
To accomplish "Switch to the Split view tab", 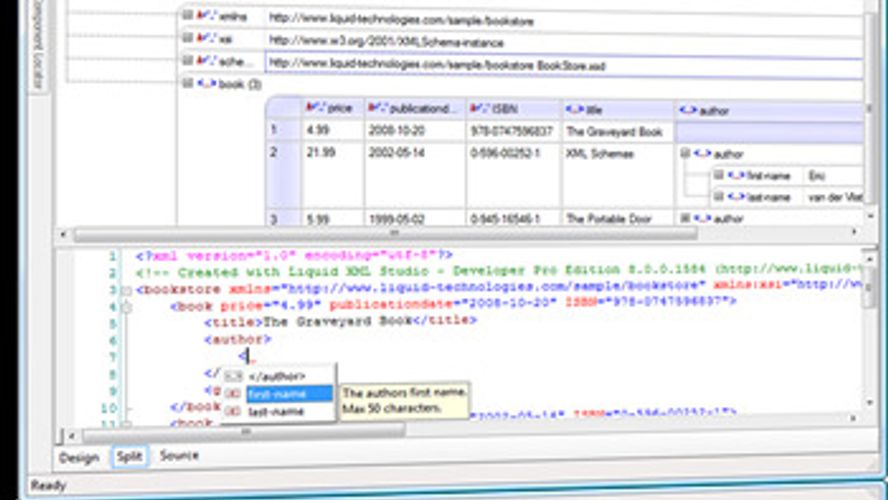I will coord(129,456).
